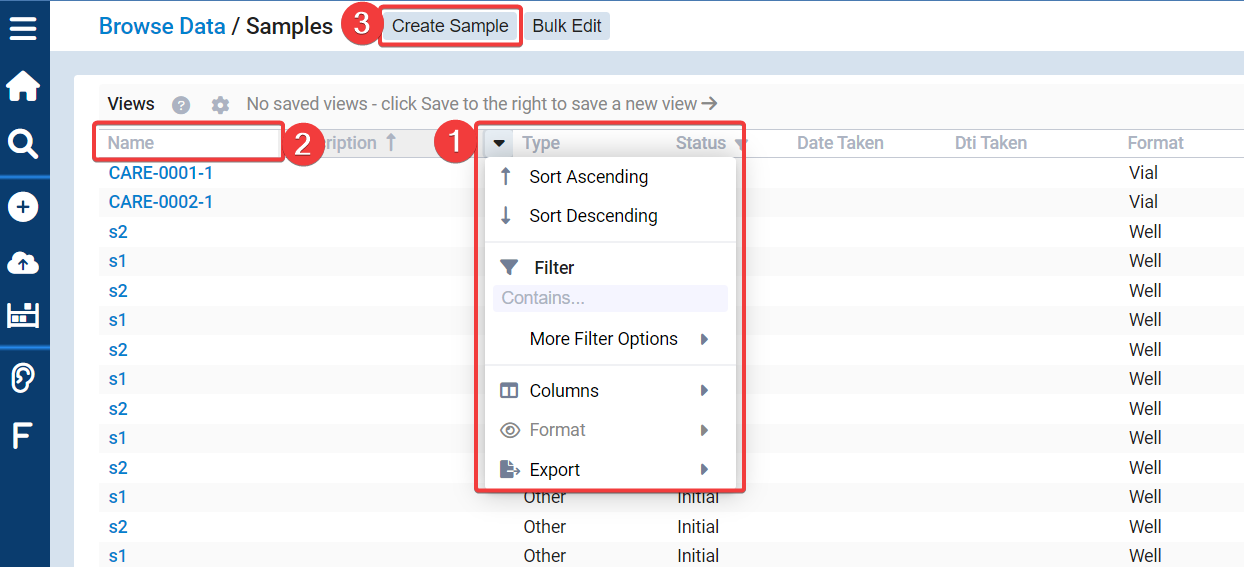Open search from sidebar magnifier icon
Screen dimensions: 1244x567
tap(22, 145)
